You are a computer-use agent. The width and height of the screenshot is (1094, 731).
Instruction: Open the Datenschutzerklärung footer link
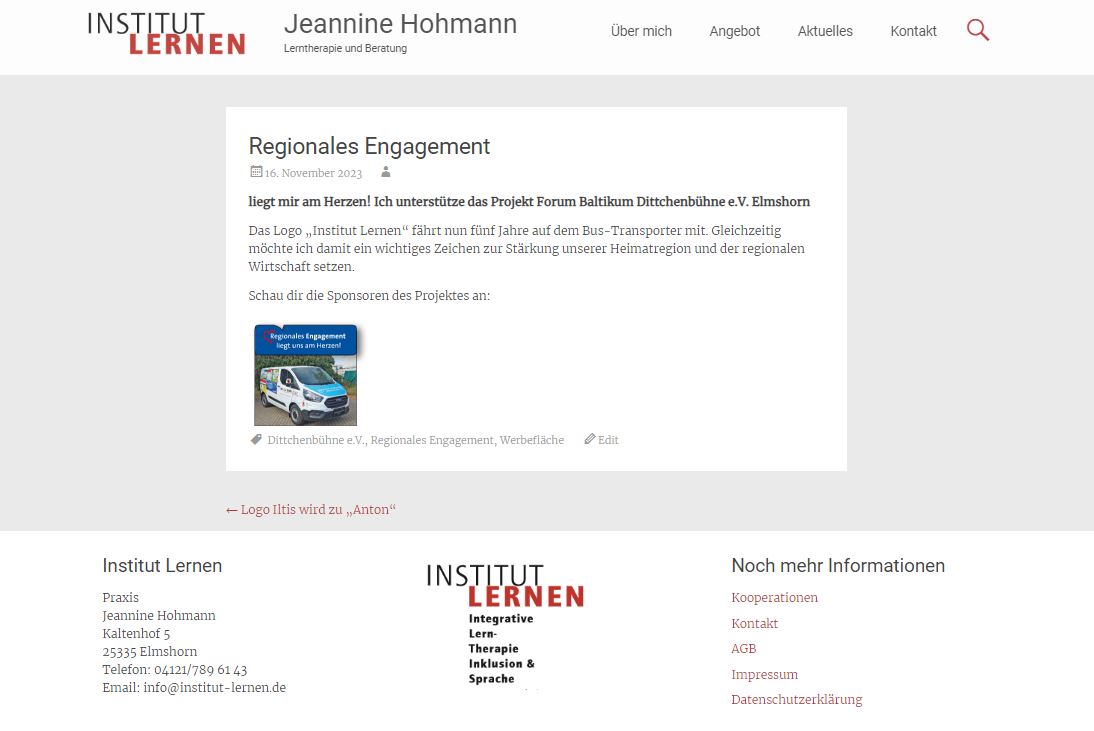pos(797,700)
